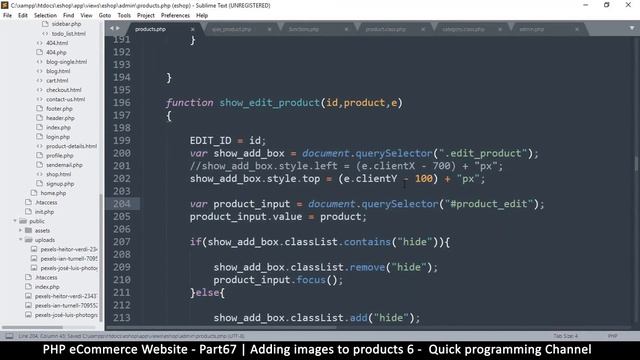Viewport: 640px width, 360px height.
Task: Click the PHP syntax selector in status bar
Action: click(612, 336)
